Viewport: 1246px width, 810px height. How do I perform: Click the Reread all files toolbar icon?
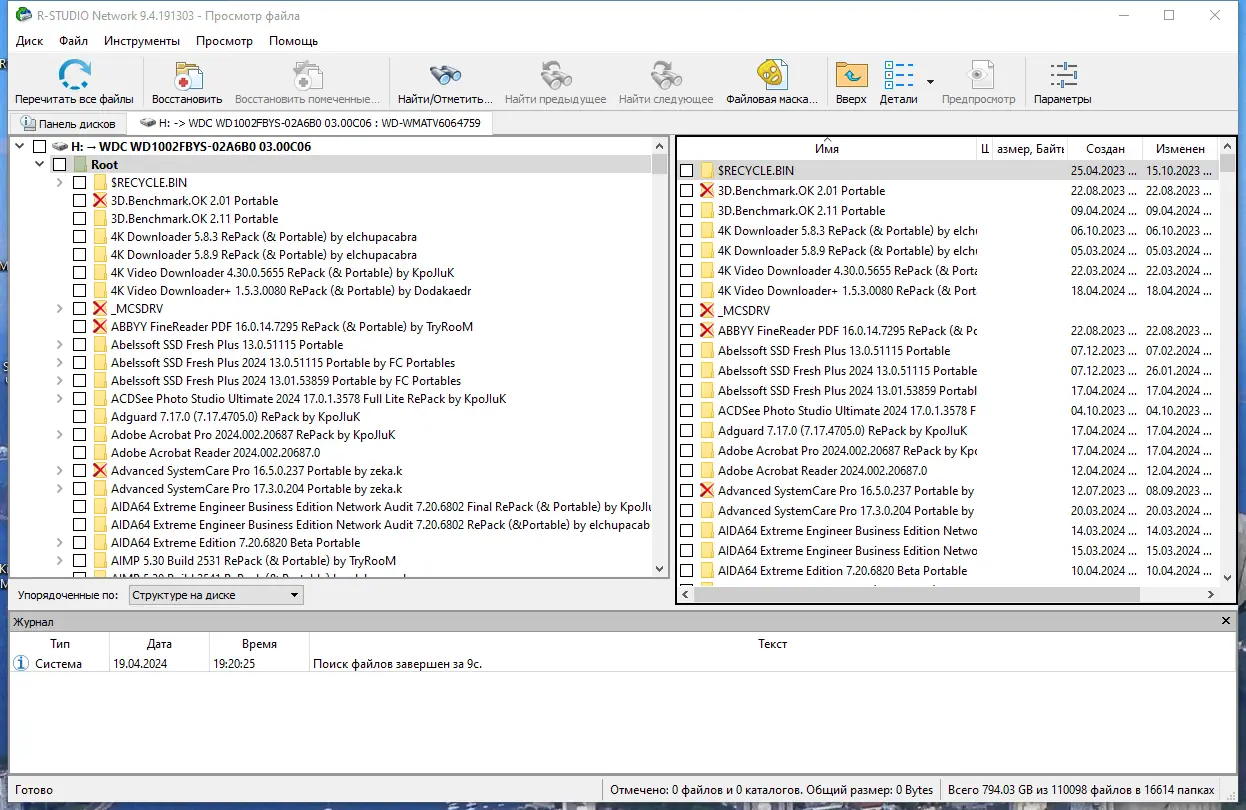pyautogui.click(x=74, y=76)
